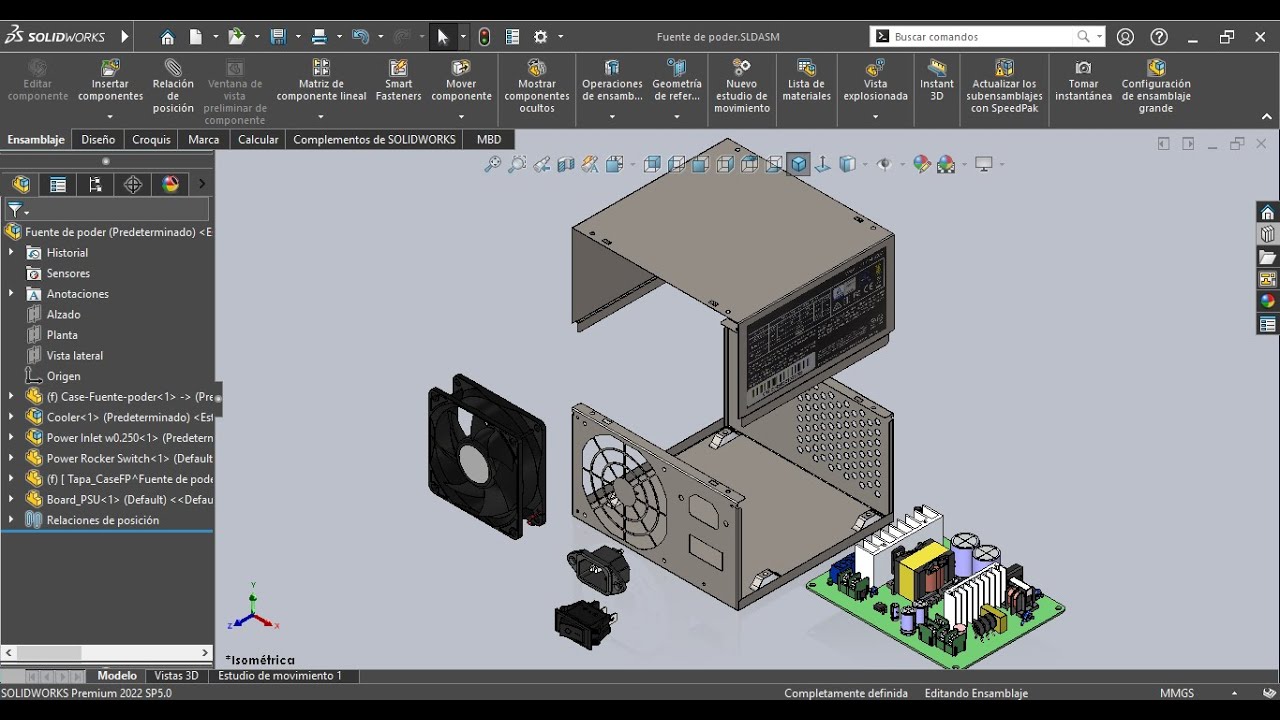Open the Vista explosionada tool
1280x720 pixels.
(875, 68)
